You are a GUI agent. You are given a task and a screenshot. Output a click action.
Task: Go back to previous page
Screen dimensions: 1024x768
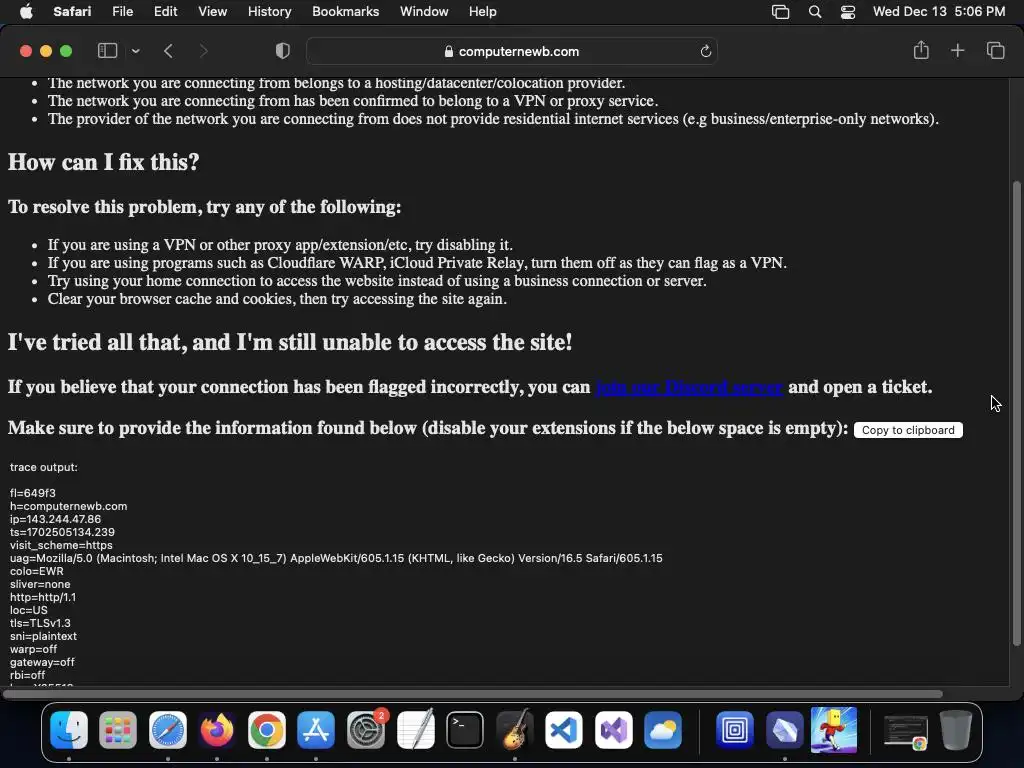click(168, 51)
